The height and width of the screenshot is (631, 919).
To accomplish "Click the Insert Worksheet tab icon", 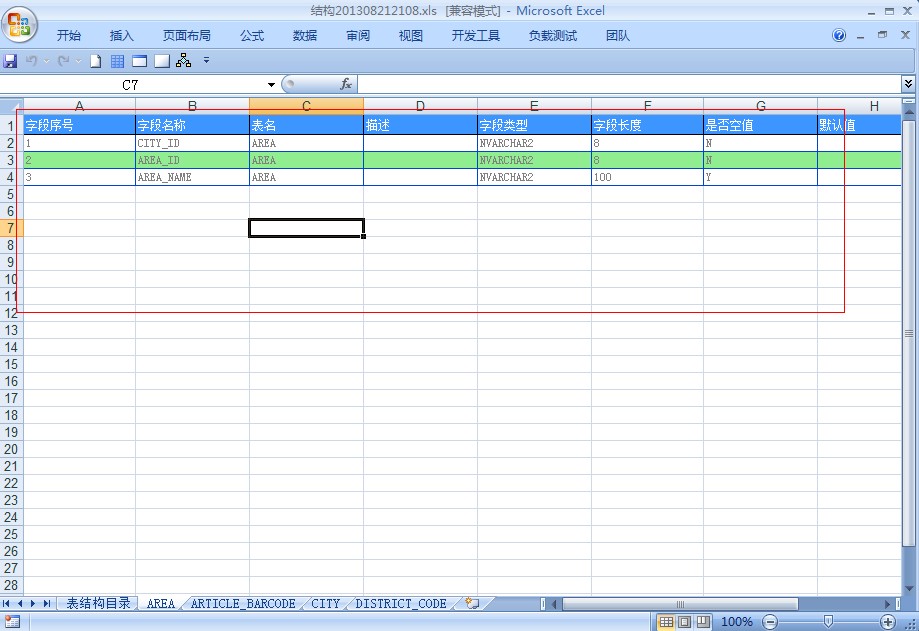I will coord(472,603).
